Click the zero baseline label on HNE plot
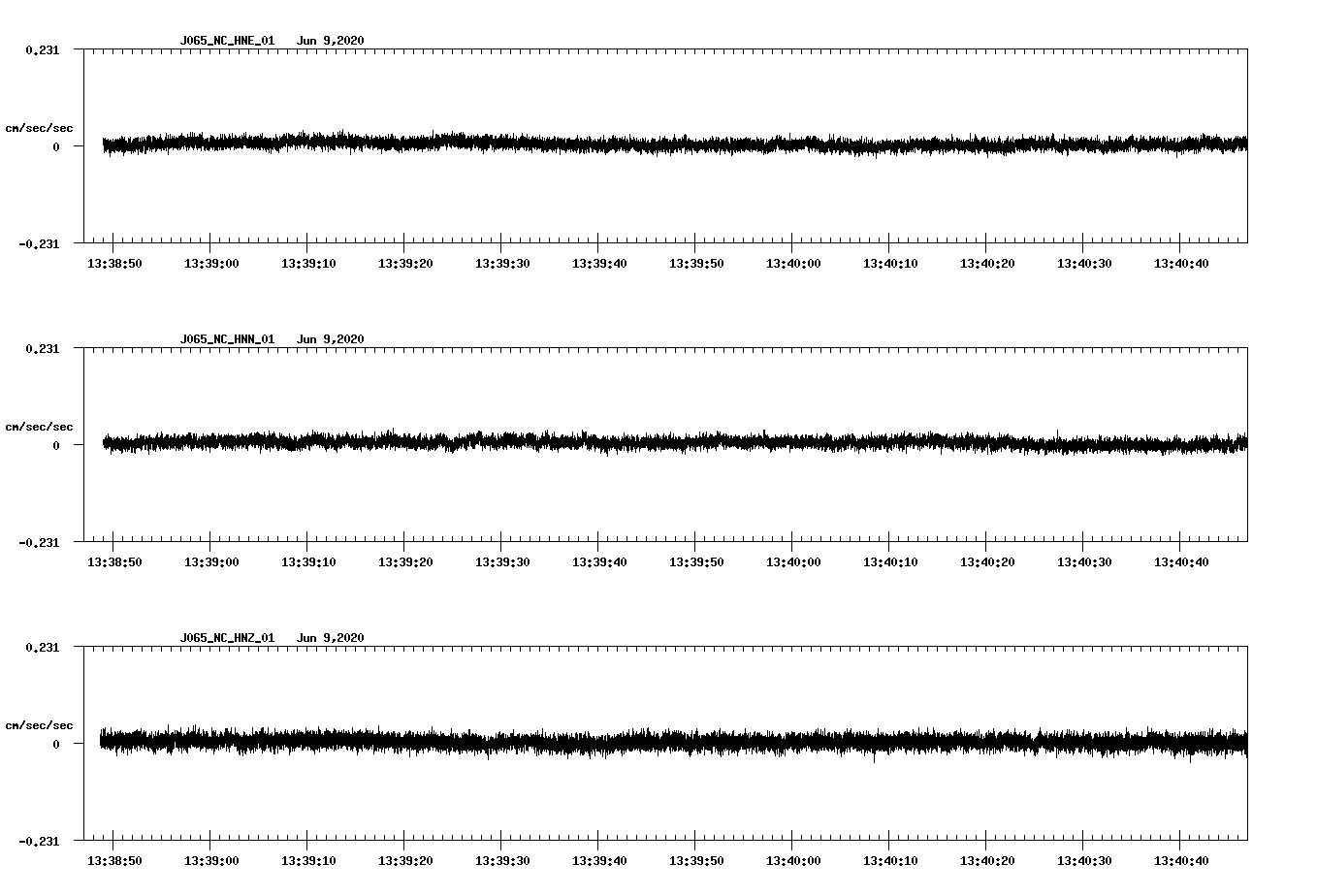 (x=56, y=147)
